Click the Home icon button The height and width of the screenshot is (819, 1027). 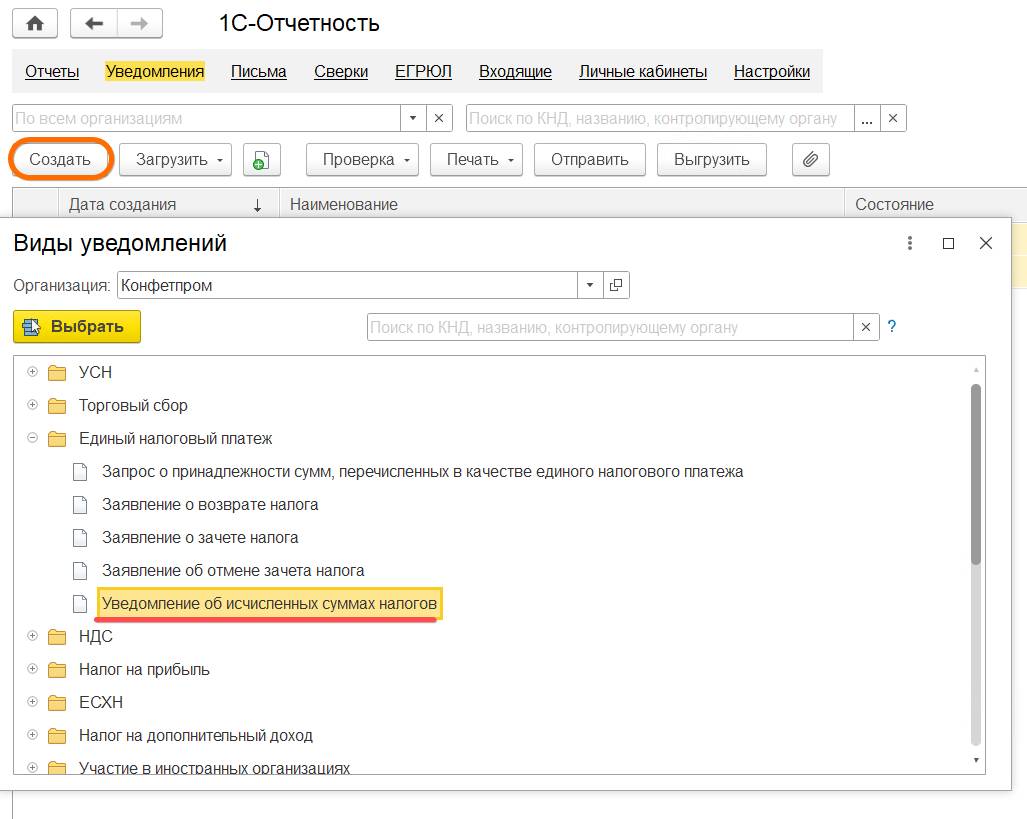click(34, 23)
